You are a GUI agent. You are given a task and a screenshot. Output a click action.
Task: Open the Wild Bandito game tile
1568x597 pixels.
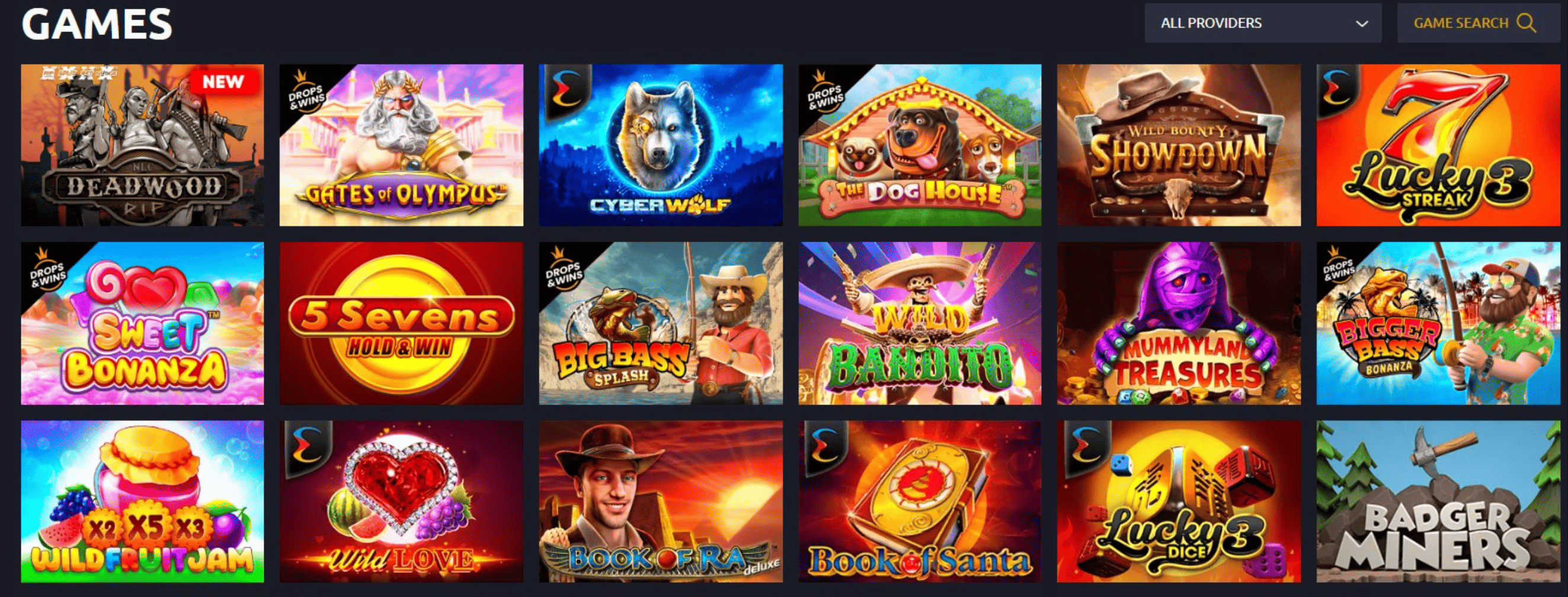920,323
